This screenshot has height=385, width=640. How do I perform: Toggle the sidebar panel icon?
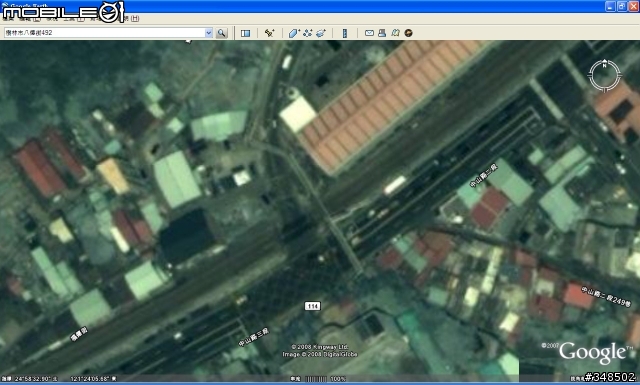click(x=245, y=33)
